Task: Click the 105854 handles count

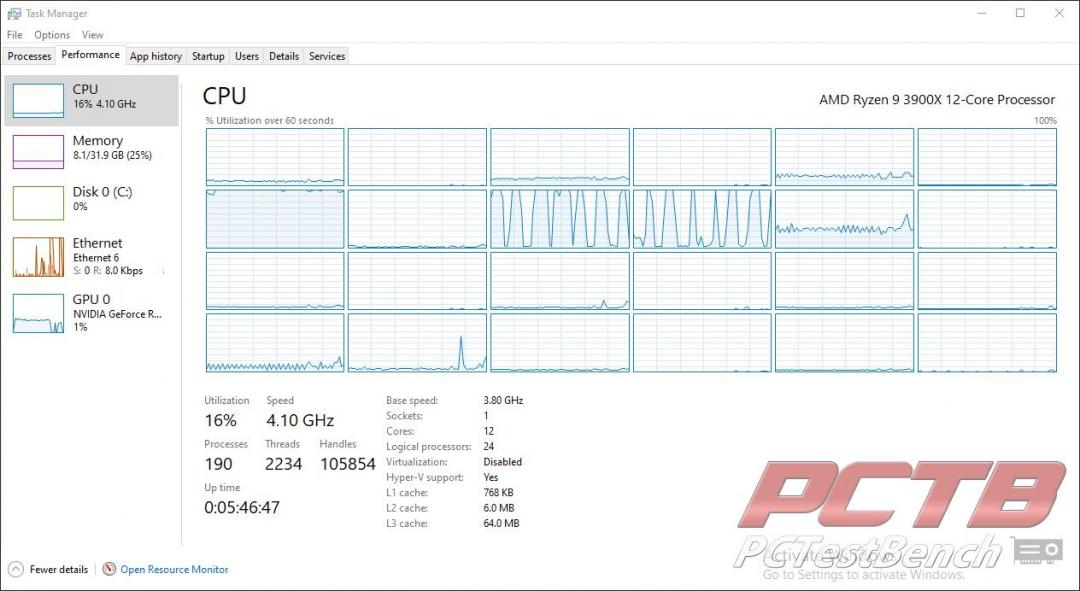Action: coord(347,464)
